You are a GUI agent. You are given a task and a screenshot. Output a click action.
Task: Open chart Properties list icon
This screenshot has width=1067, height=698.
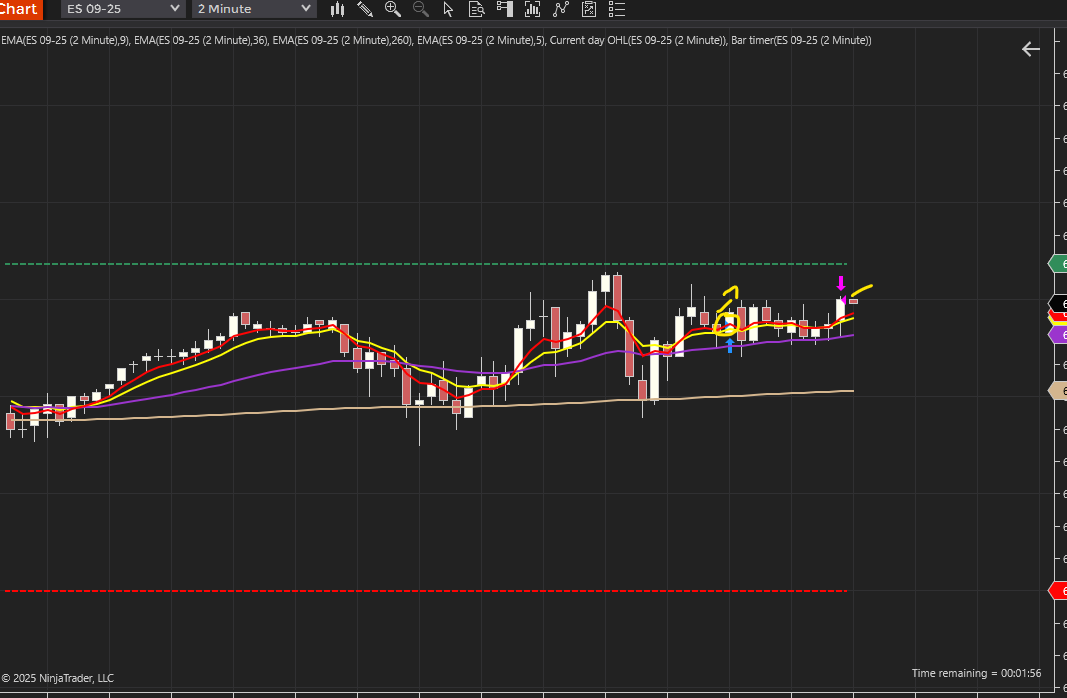[617, 9]
